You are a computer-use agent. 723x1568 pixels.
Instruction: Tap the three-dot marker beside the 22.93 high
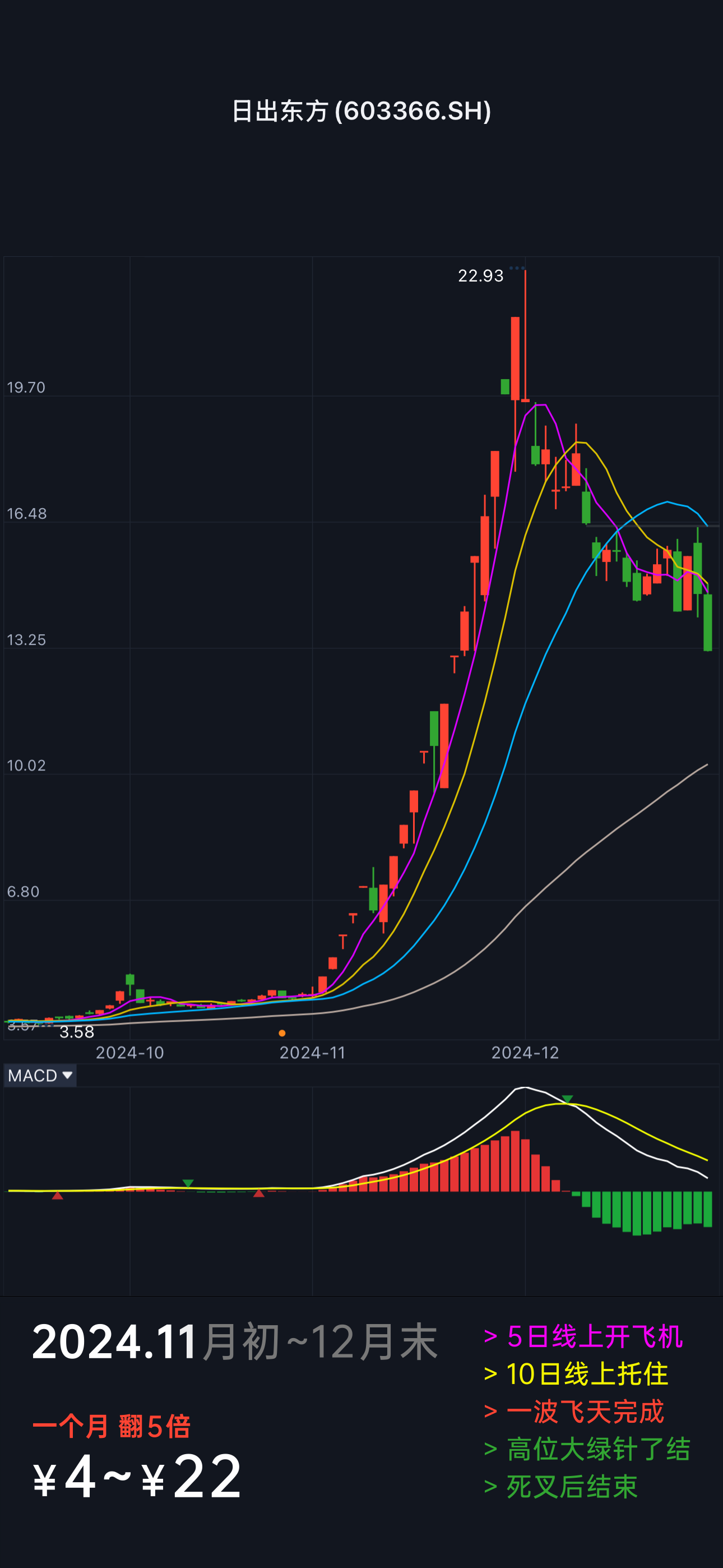point(517,268)
